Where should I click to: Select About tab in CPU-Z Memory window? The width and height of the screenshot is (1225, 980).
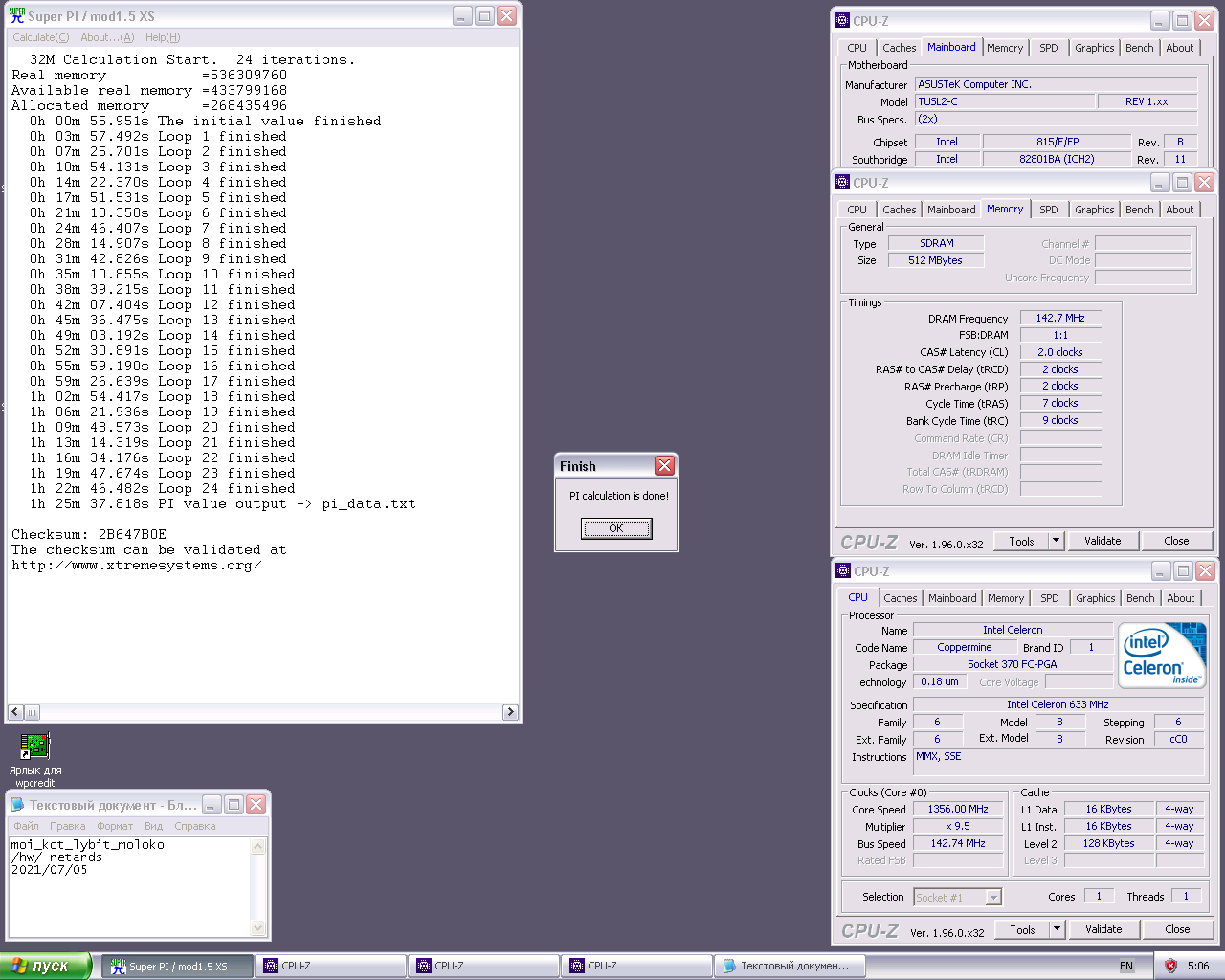pos(1179,210)
